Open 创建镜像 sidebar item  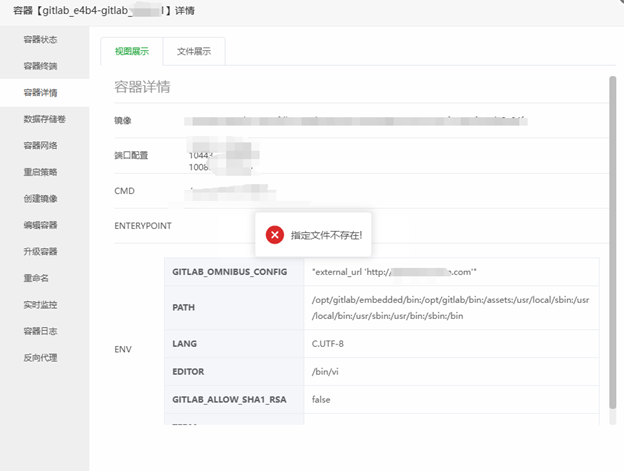coord(40,199)
